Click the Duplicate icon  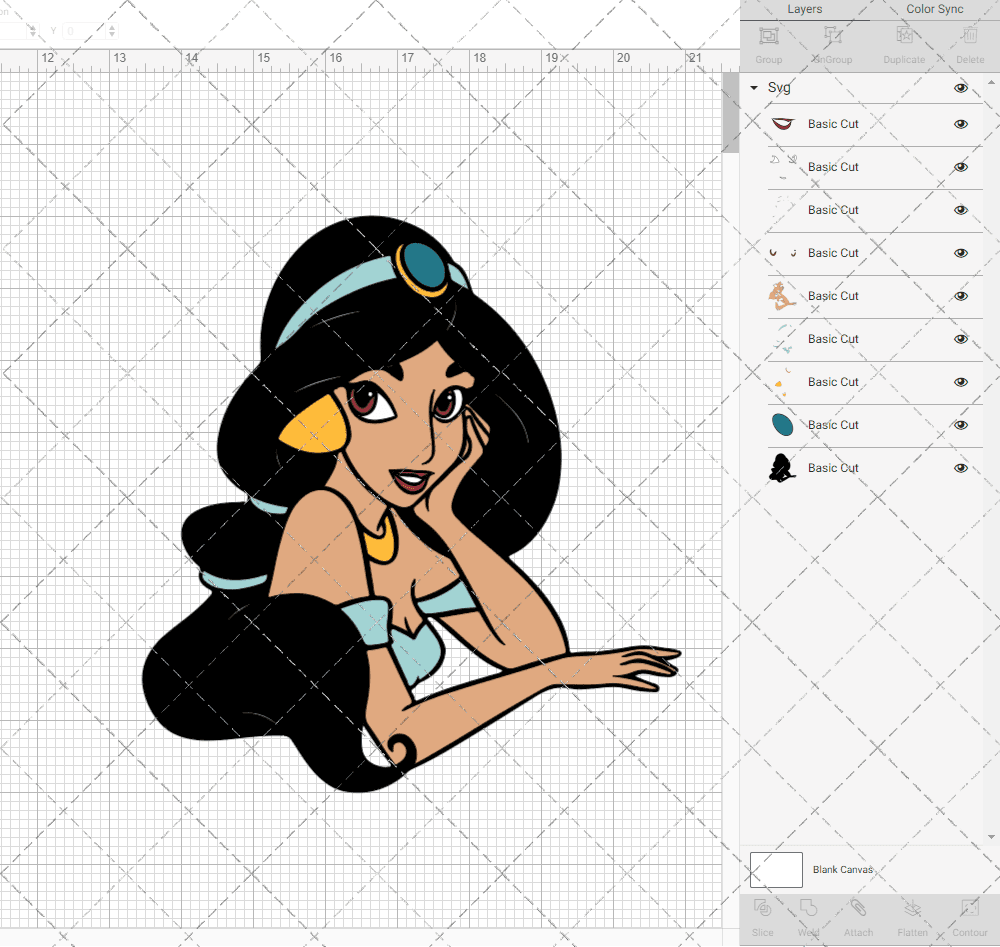pos(904,36)
